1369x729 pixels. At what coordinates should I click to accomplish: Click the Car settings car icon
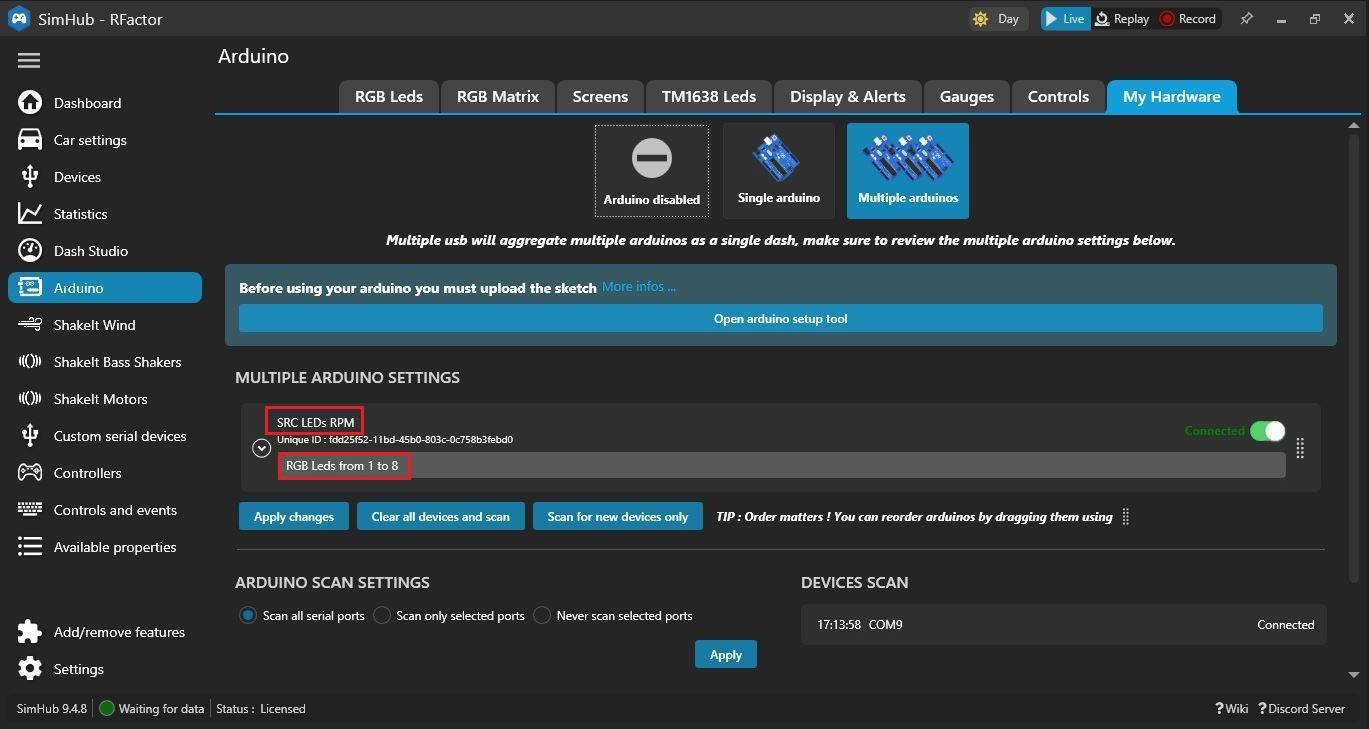click(x=30, y=140)
